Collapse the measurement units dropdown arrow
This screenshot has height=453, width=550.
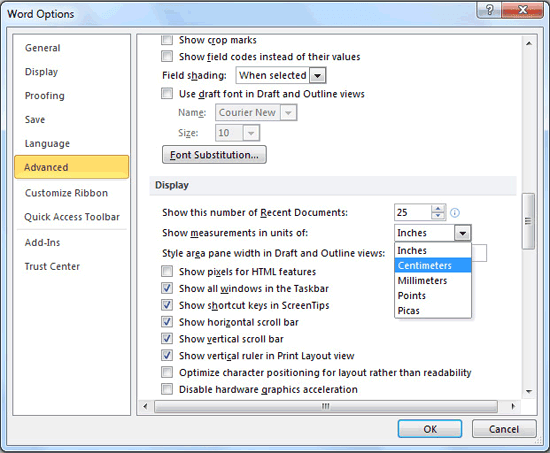463,233
